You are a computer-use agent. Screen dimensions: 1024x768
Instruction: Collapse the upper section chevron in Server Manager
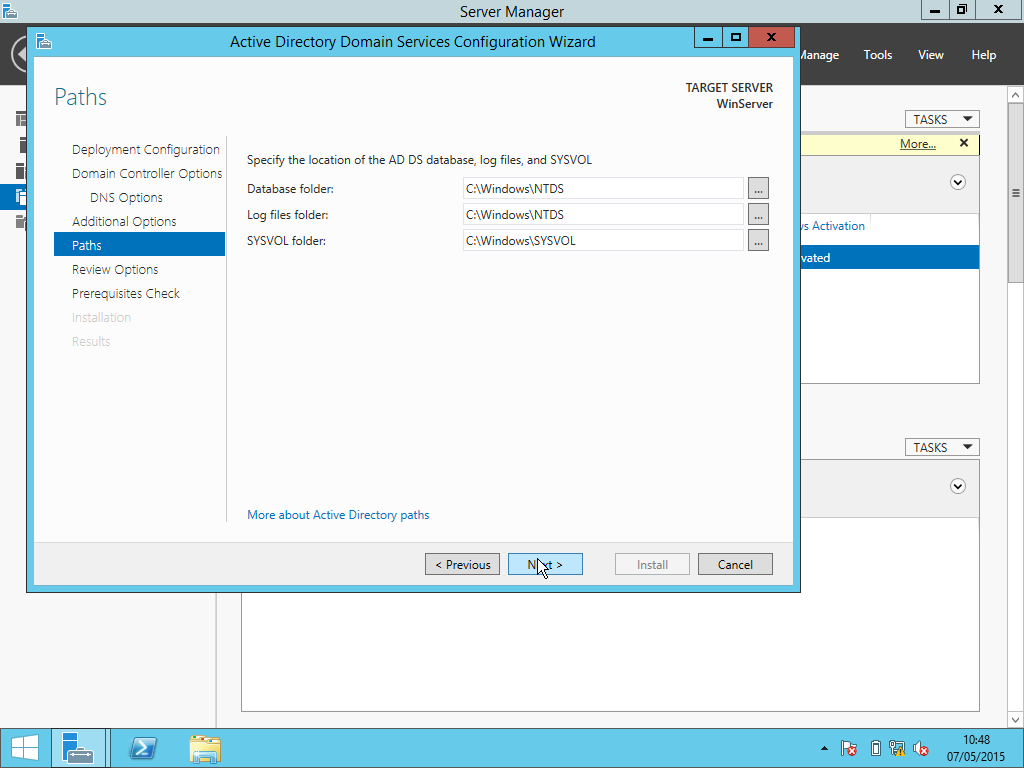point(957,182)
